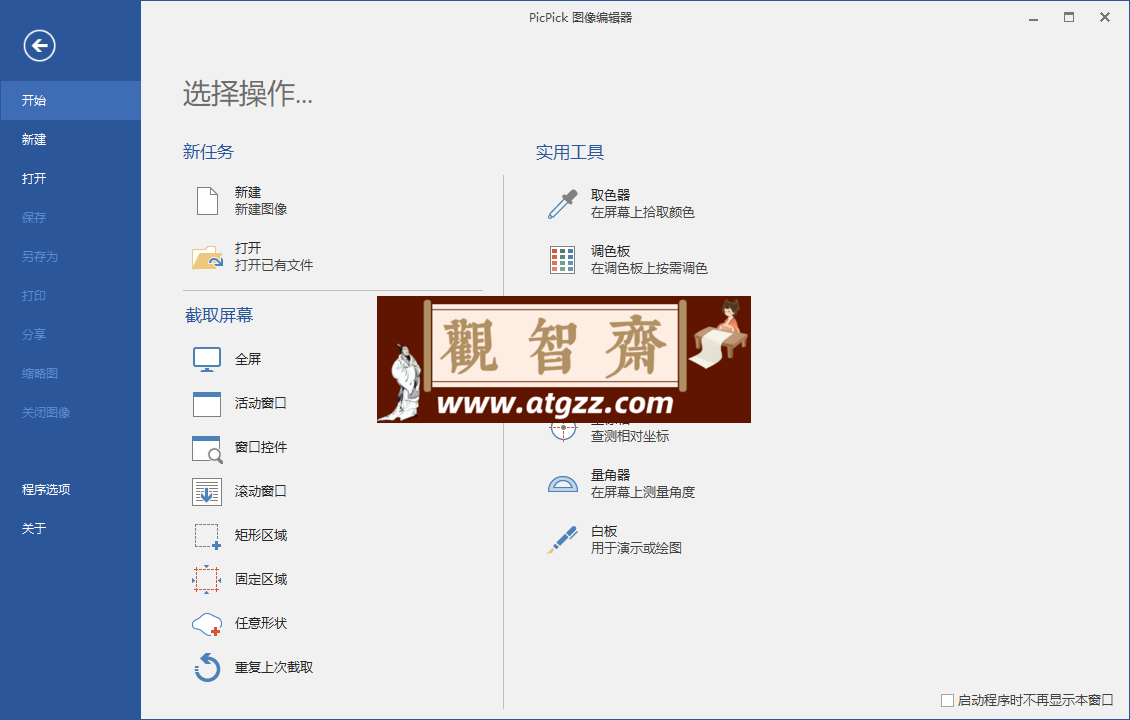The width and height of the screenshot is (1130, 720).
Task: Select 新建 in the sidebar
Action: coord(71,139)
